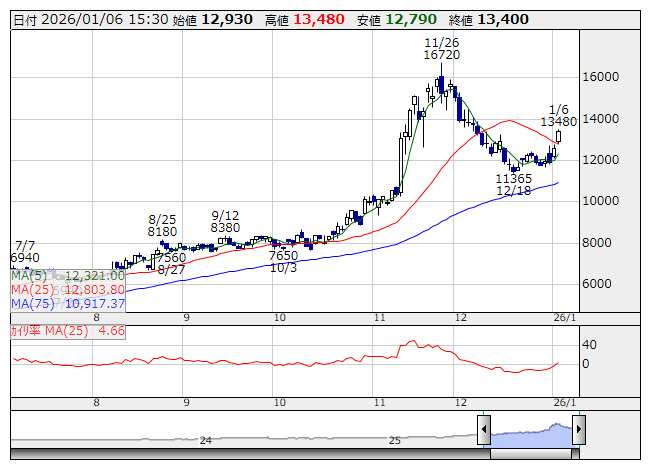Click the horizontal scrollbar thumb at the bottom
653x470 pixels.
(531, 454)
